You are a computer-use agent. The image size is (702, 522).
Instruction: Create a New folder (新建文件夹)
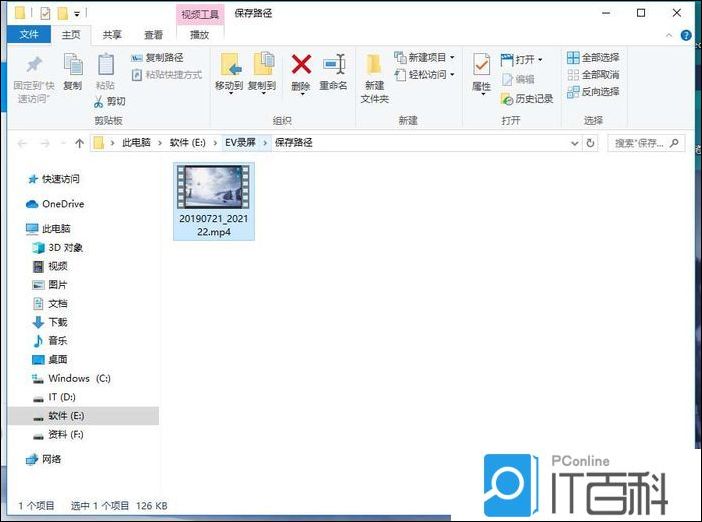(x=374, y=79)
